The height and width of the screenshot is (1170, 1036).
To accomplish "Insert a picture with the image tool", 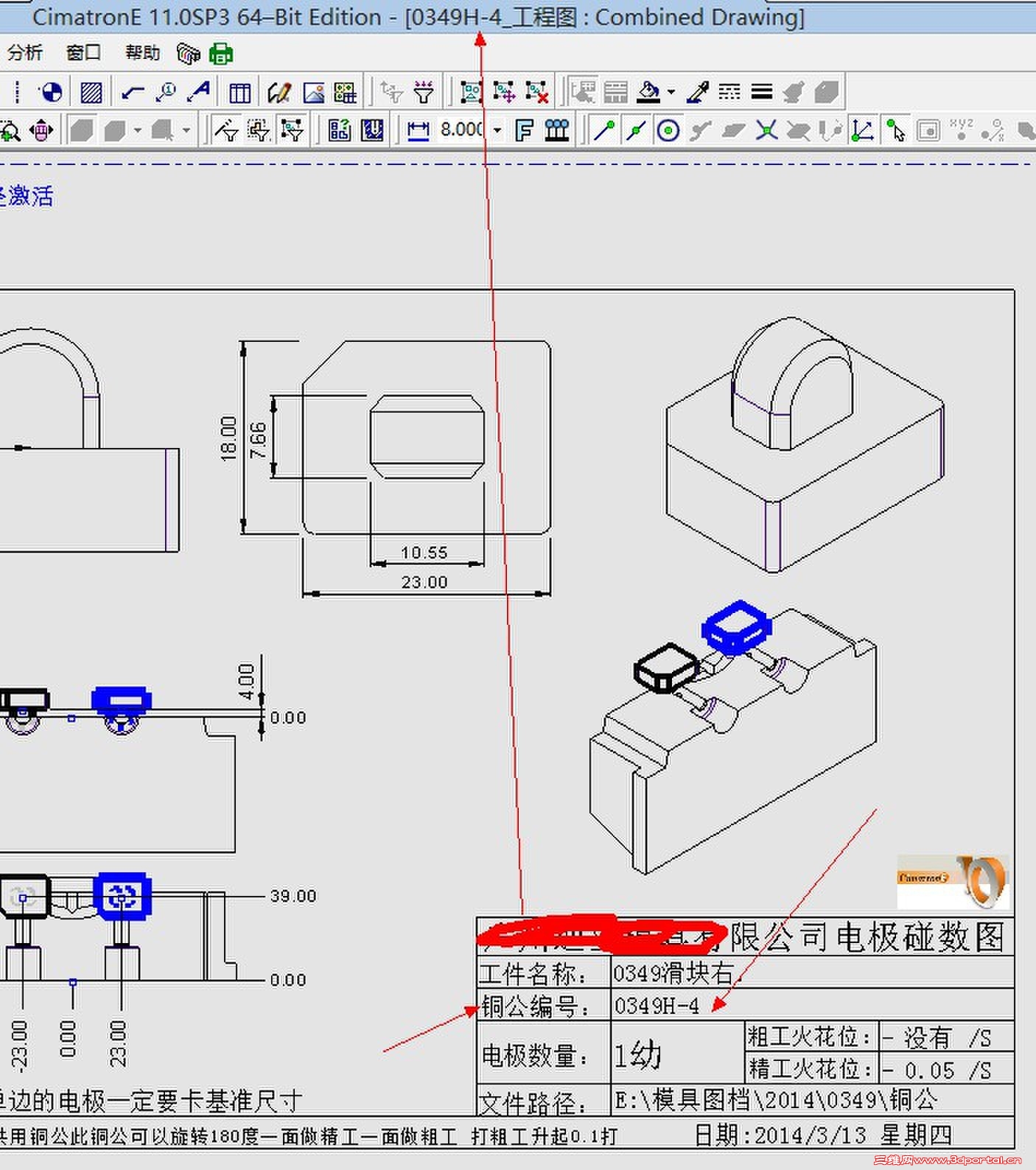I will pyautogui.click(x=313, y=92).
